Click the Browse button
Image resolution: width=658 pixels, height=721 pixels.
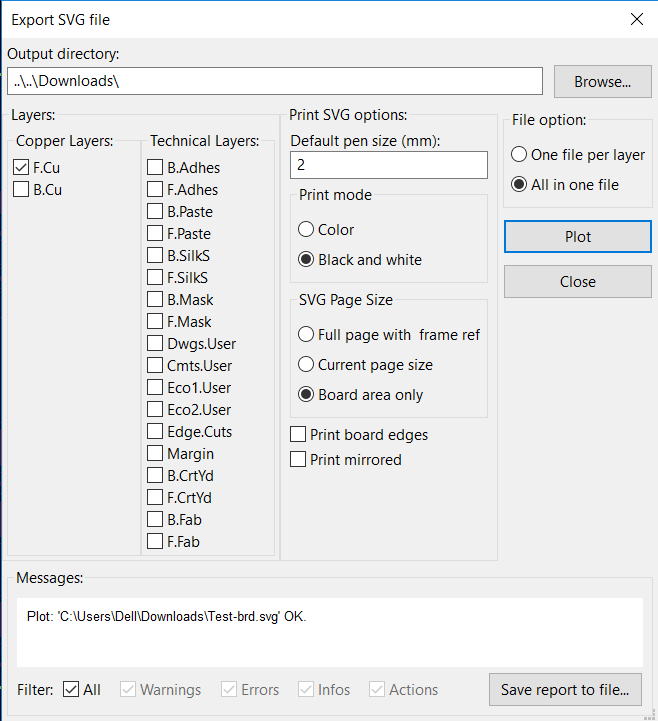602,82
